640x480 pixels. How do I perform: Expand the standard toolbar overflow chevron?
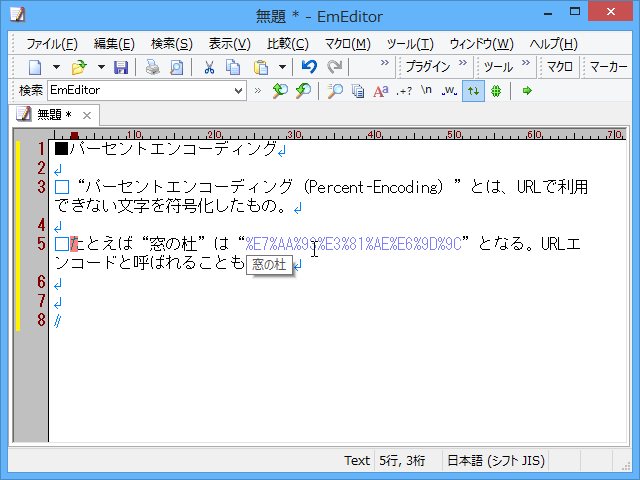click(x=384, y=63)
